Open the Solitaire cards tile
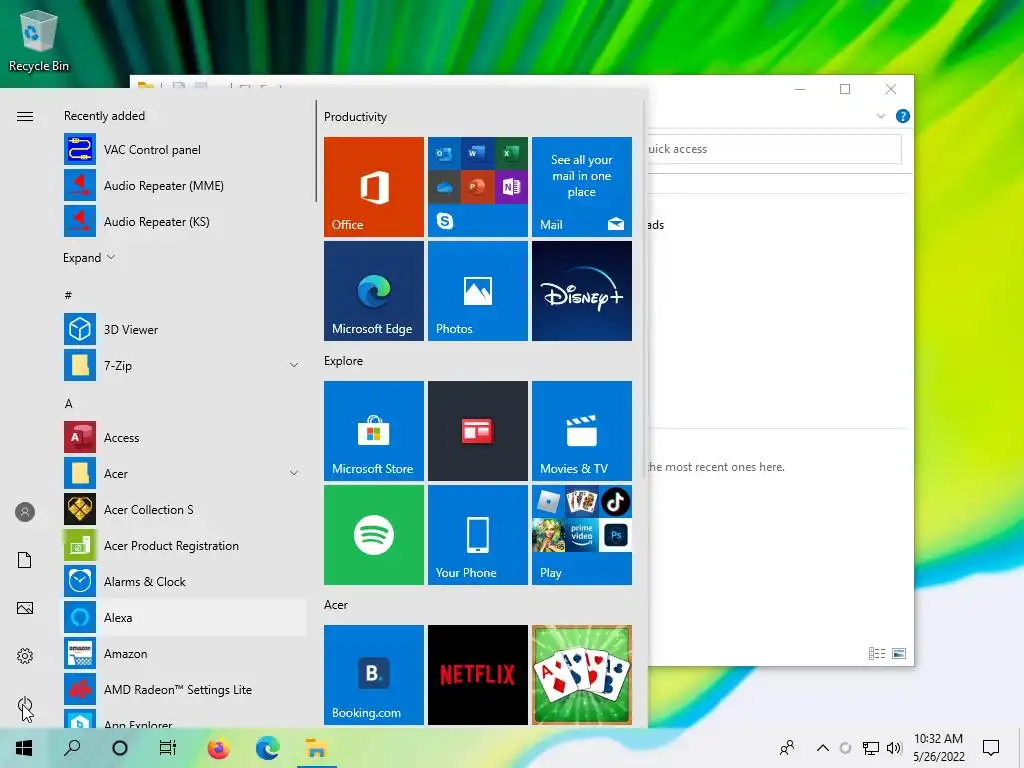The height and width of the screenshot is (768, 1024). pyautogui.click(x=582, y=675)
